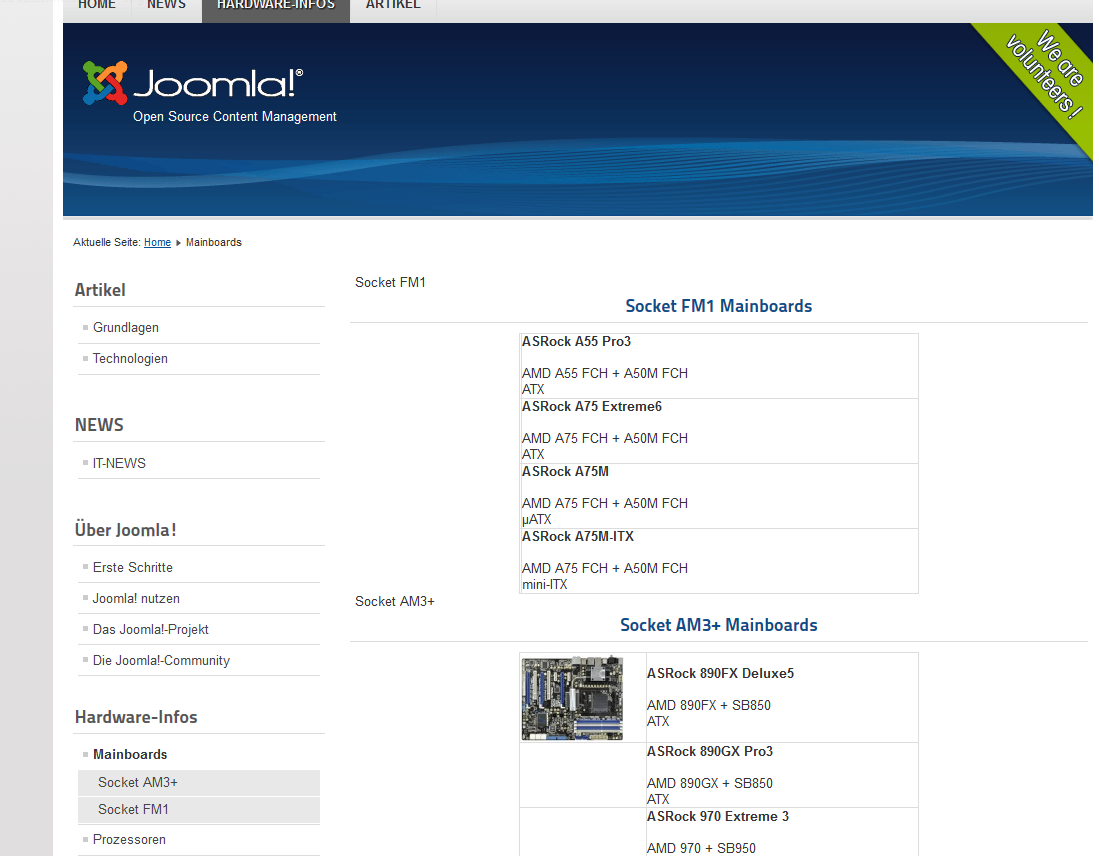Click the 'Socket AM3+' label above the second table
Screen dimensions: 1099x856
(395, 602)
